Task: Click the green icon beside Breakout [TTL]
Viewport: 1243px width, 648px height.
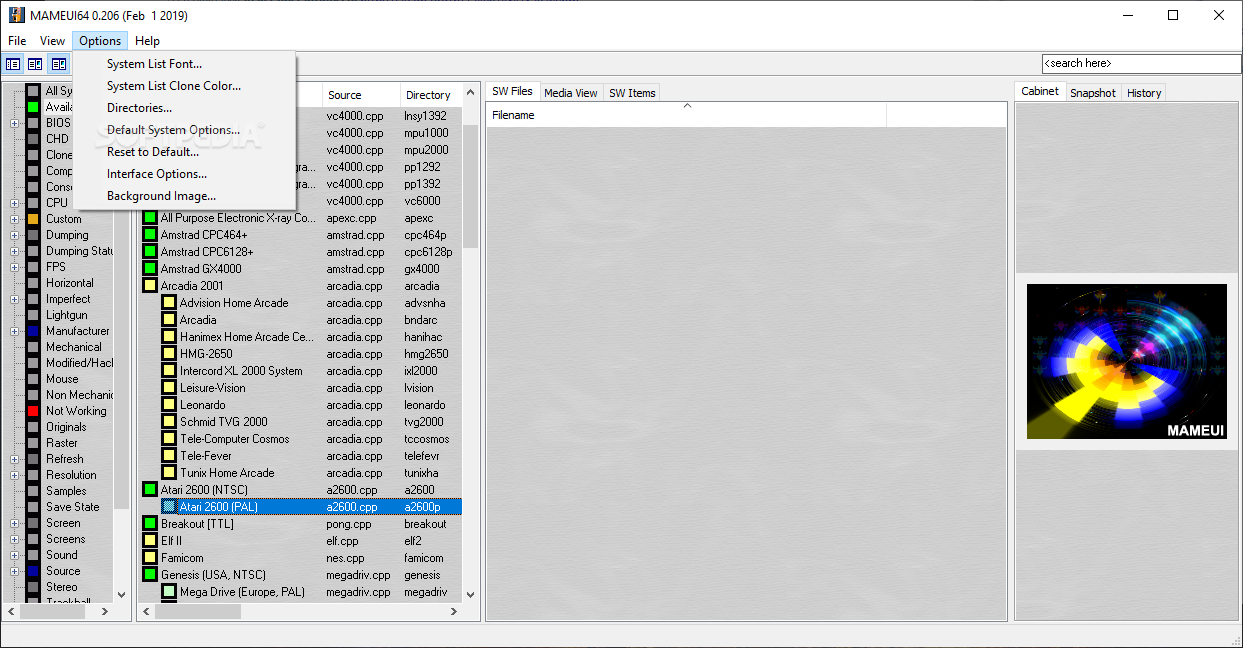Action: click(150, 524)
